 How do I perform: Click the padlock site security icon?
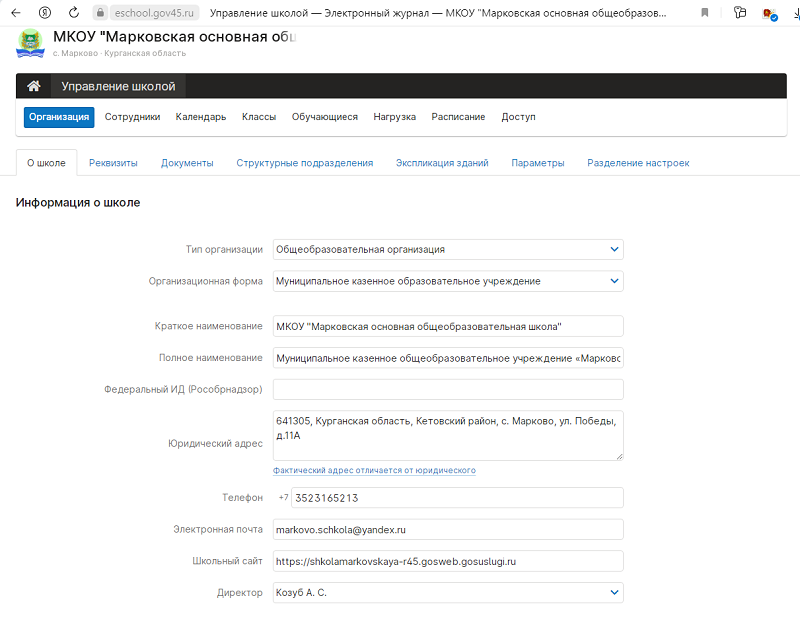tap(100, 13)
